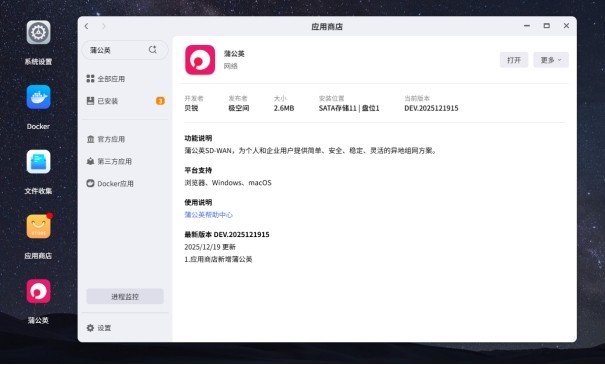Go forward using the right arrow

coord(103,26)
